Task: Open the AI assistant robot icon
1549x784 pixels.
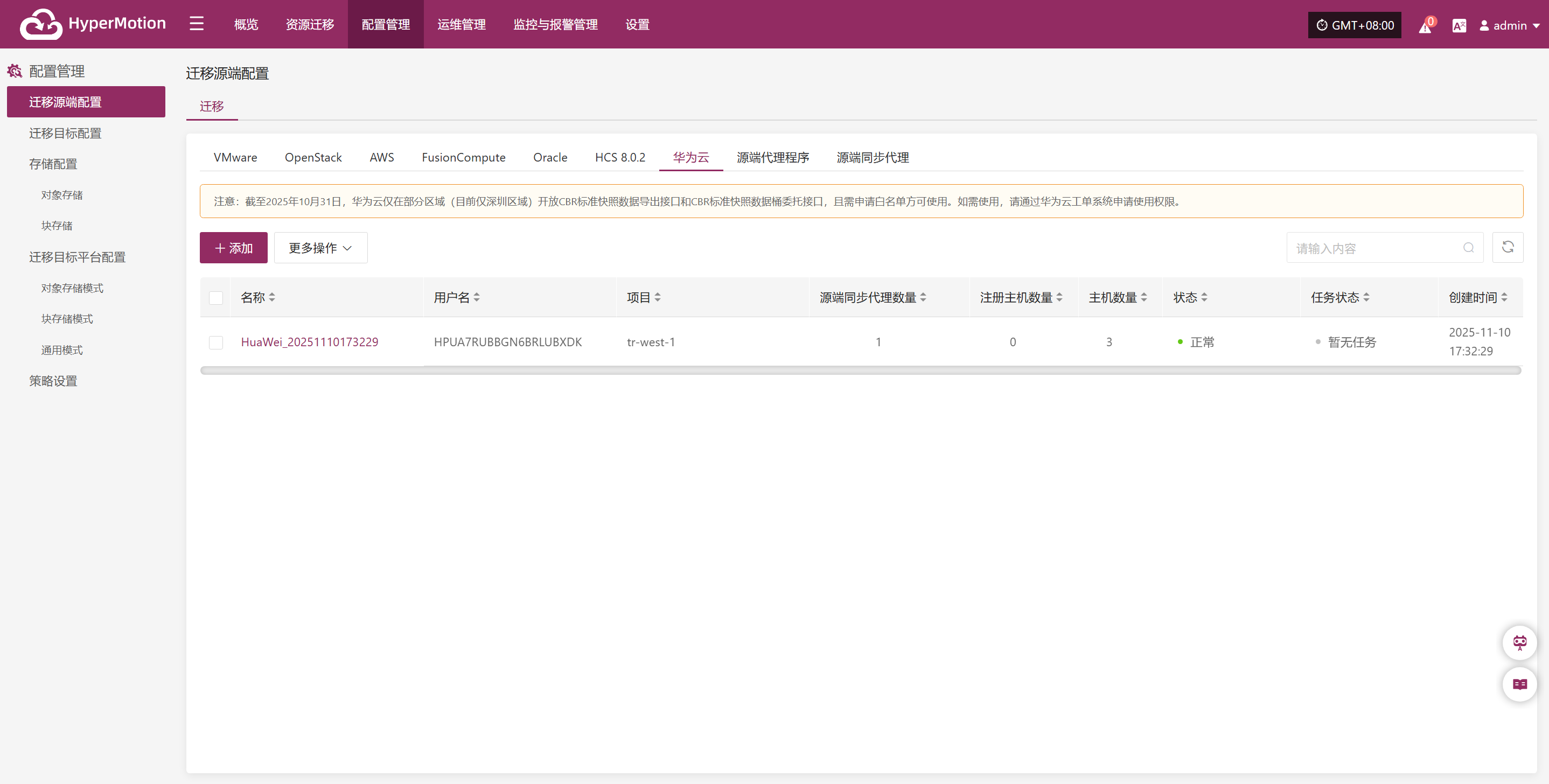Action: [1519, 643]
